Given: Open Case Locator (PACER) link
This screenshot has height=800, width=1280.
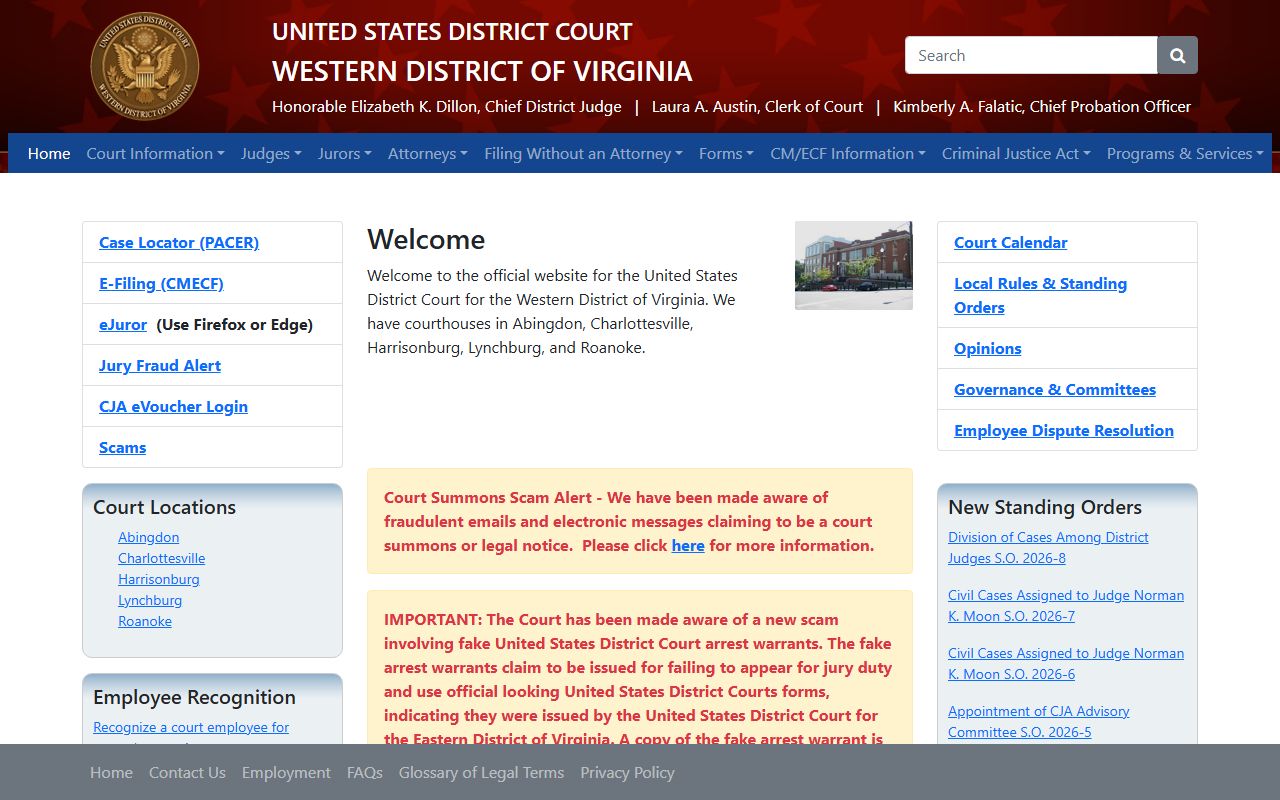Looking at the screenshot, I should [x=179, y=242].
